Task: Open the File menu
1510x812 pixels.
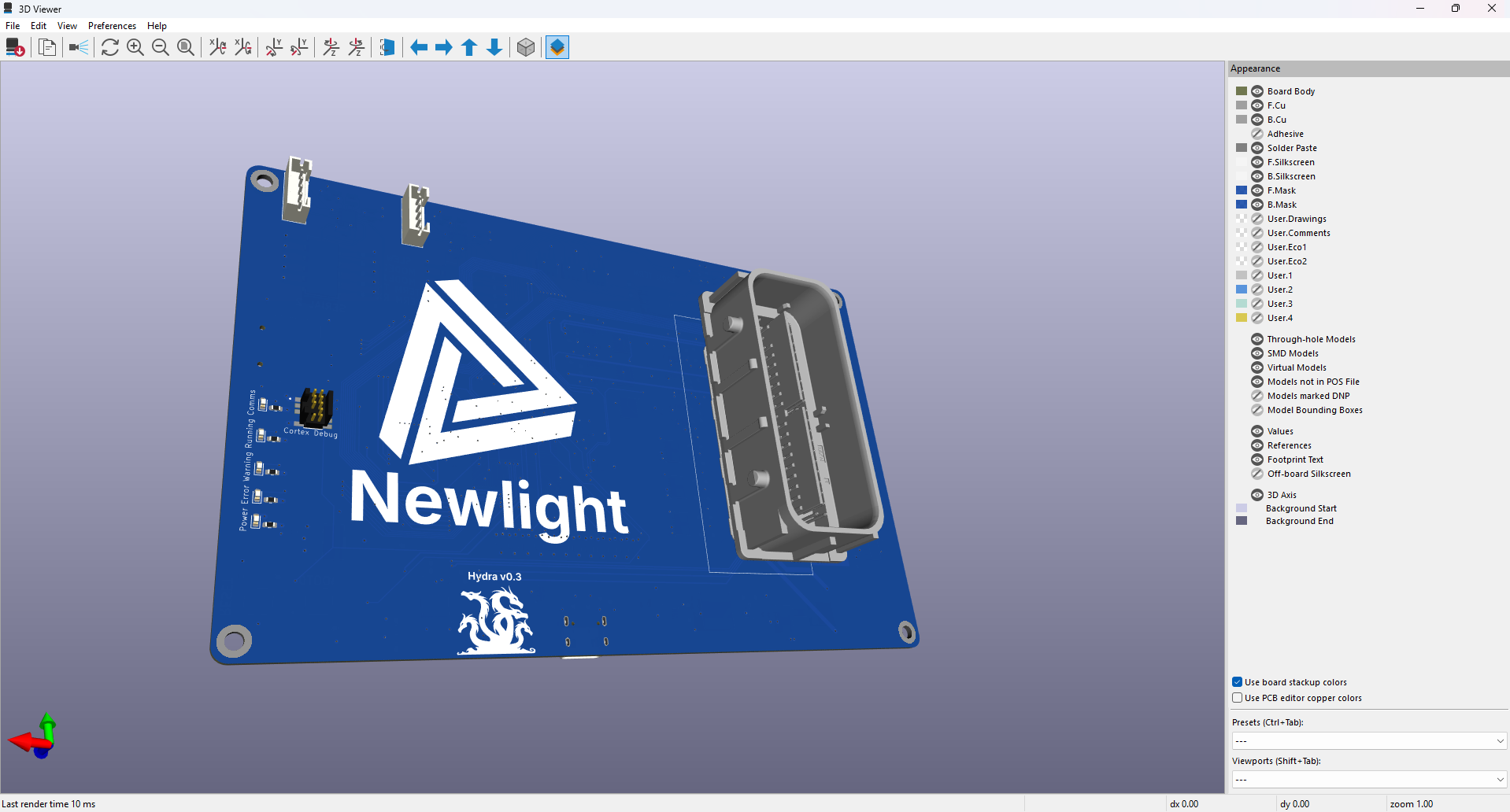Action: coord(13,26)
